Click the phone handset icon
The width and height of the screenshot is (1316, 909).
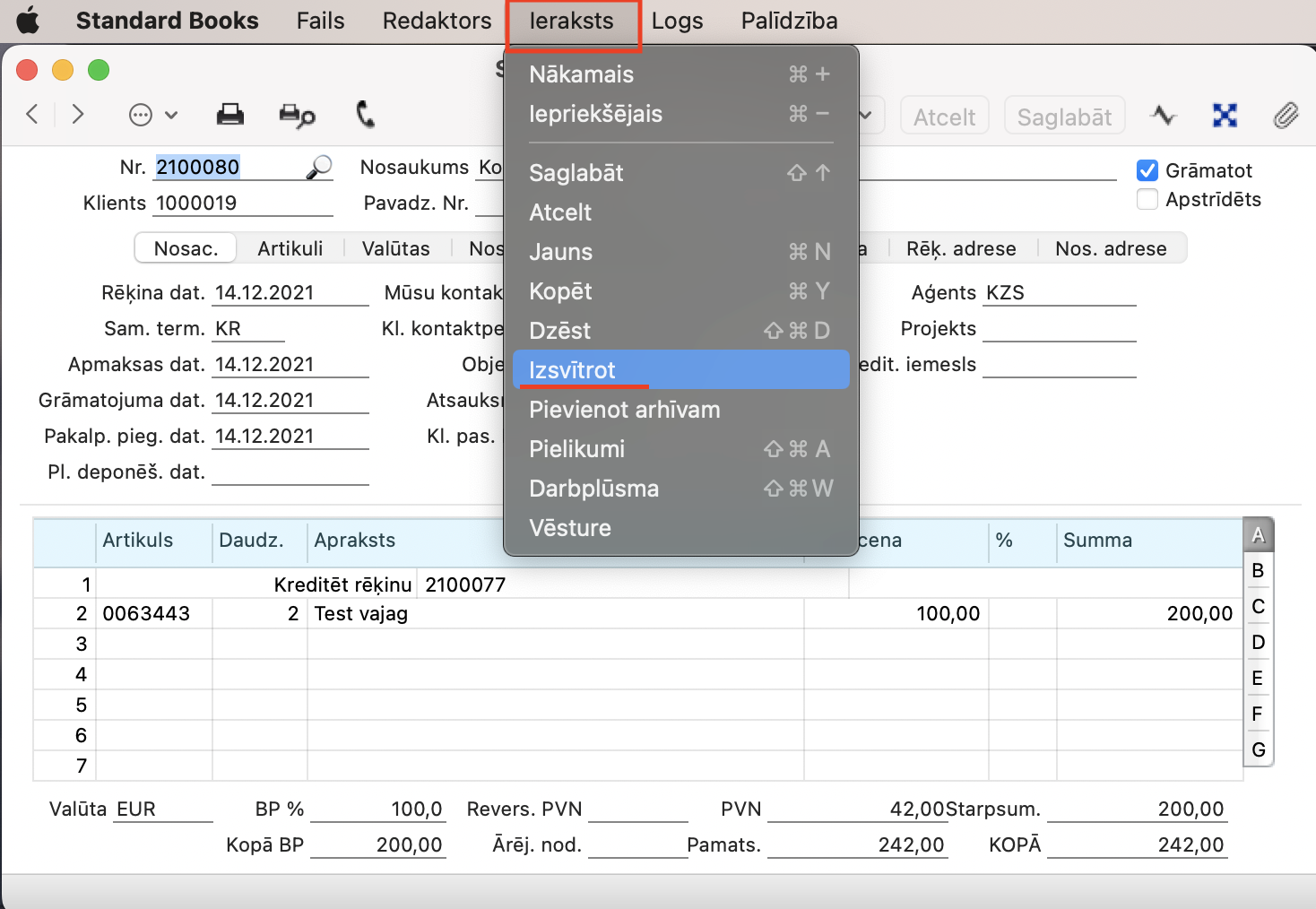[365, 115]
